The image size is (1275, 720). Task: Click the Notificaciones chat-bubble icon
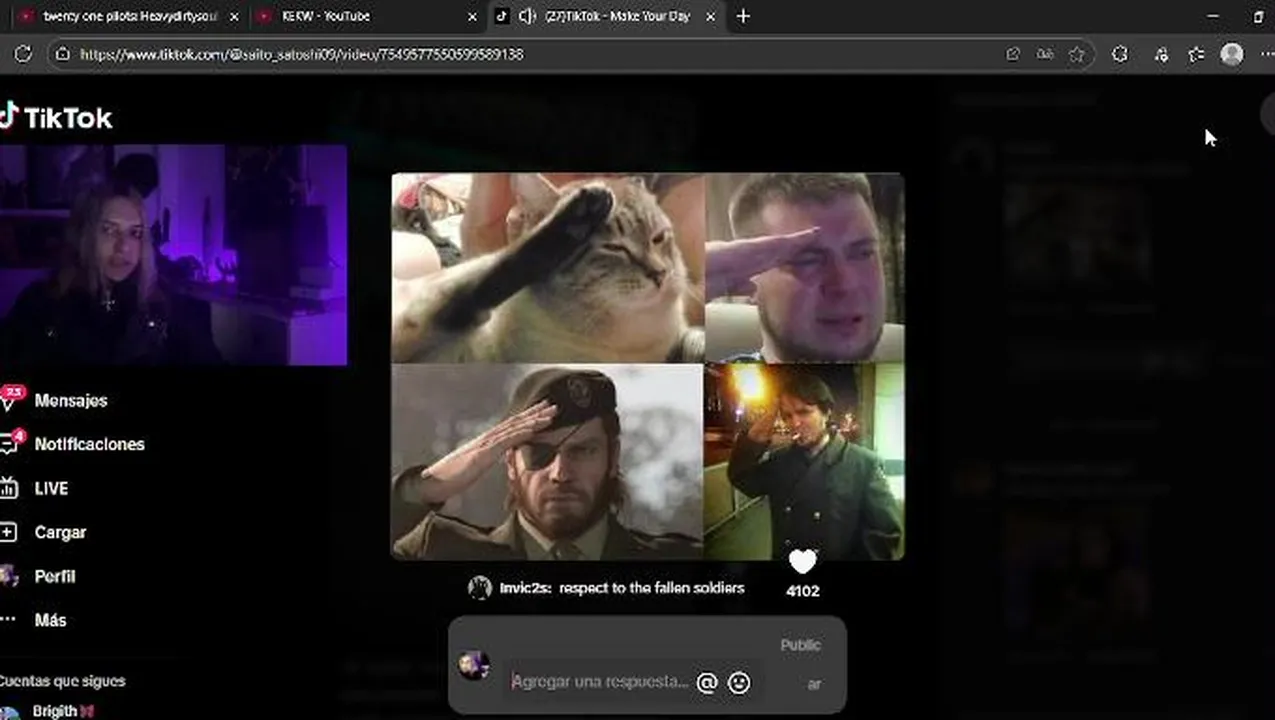(10, 443)
